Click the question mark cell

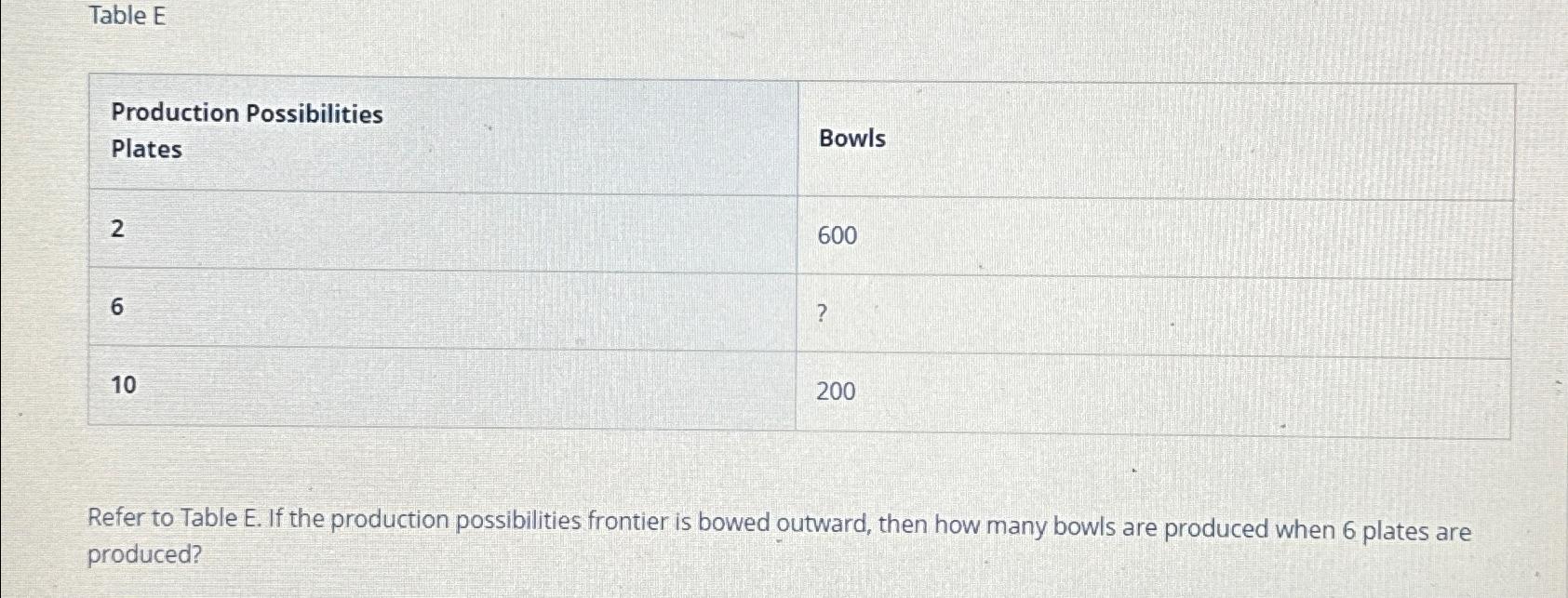click(1154, 316)
